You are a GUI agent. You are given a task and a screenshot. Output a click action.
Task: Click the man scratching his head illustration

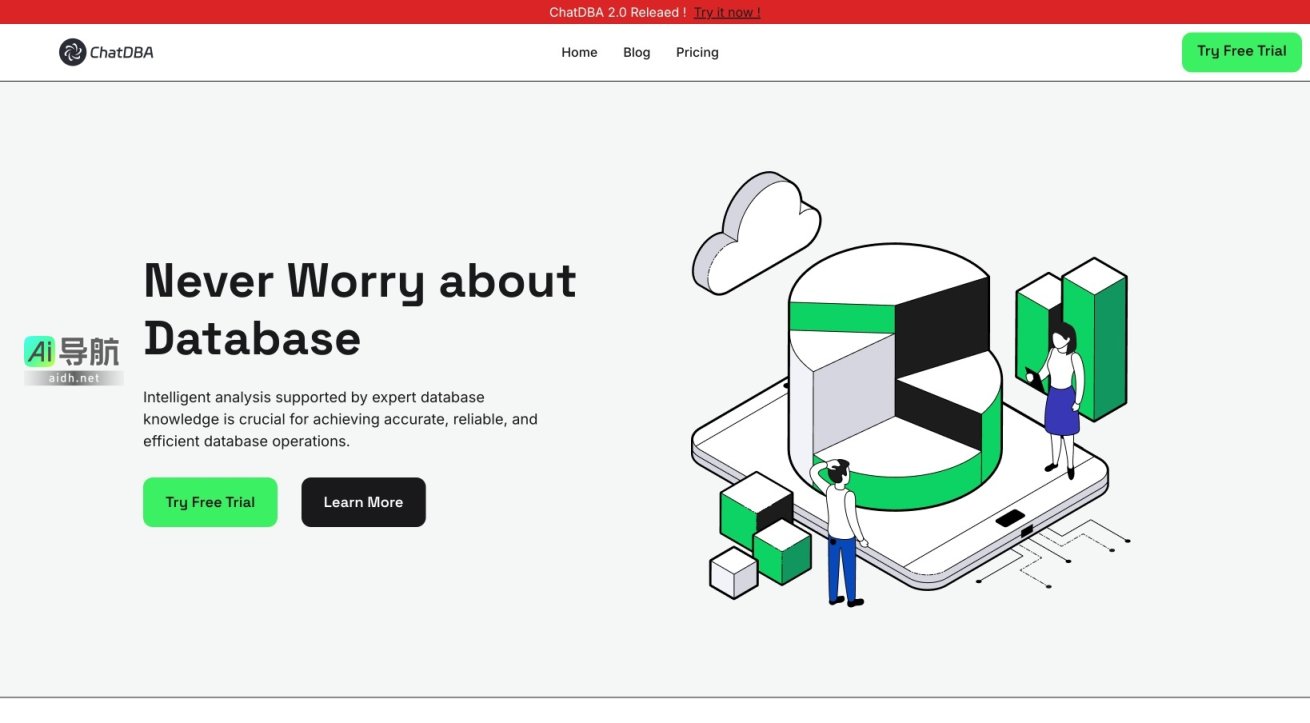pos(842,530)
